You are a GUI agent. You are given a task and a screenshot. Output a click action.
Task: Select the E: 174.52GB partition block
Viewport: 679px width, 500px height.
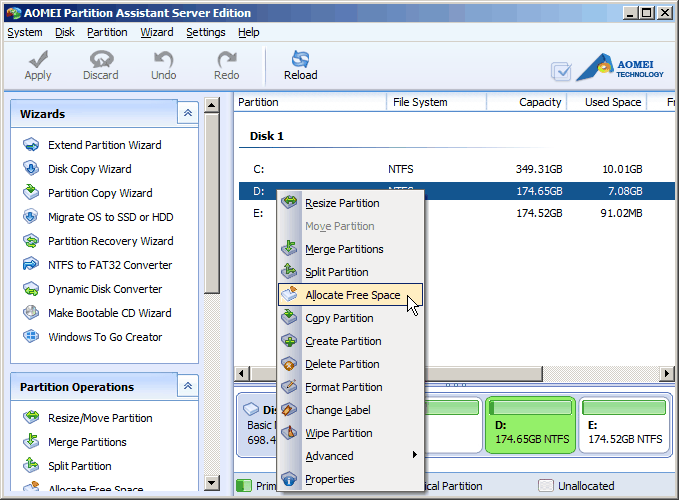click(x=624, y=426)
